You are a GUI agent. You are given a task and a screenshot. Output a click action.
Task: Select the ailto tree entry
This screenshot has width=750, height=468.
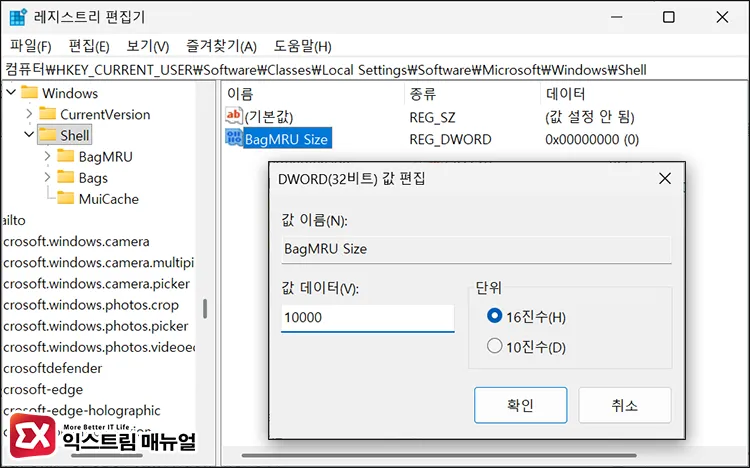coord(14,220)
